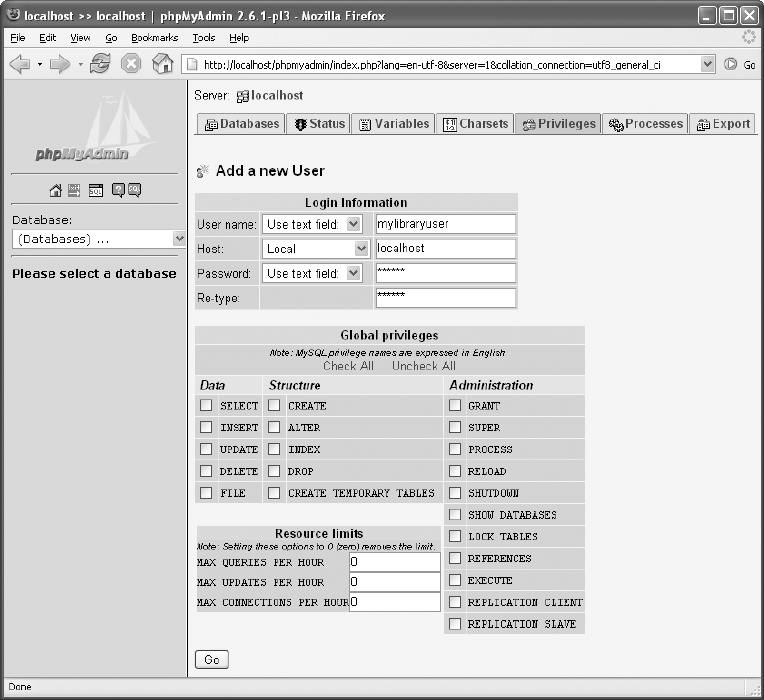Viewport: 764px width, 700px height.
Task: Check the CREATE privilege checkbox
Action: pyautogui.click(x=274, y=405)
